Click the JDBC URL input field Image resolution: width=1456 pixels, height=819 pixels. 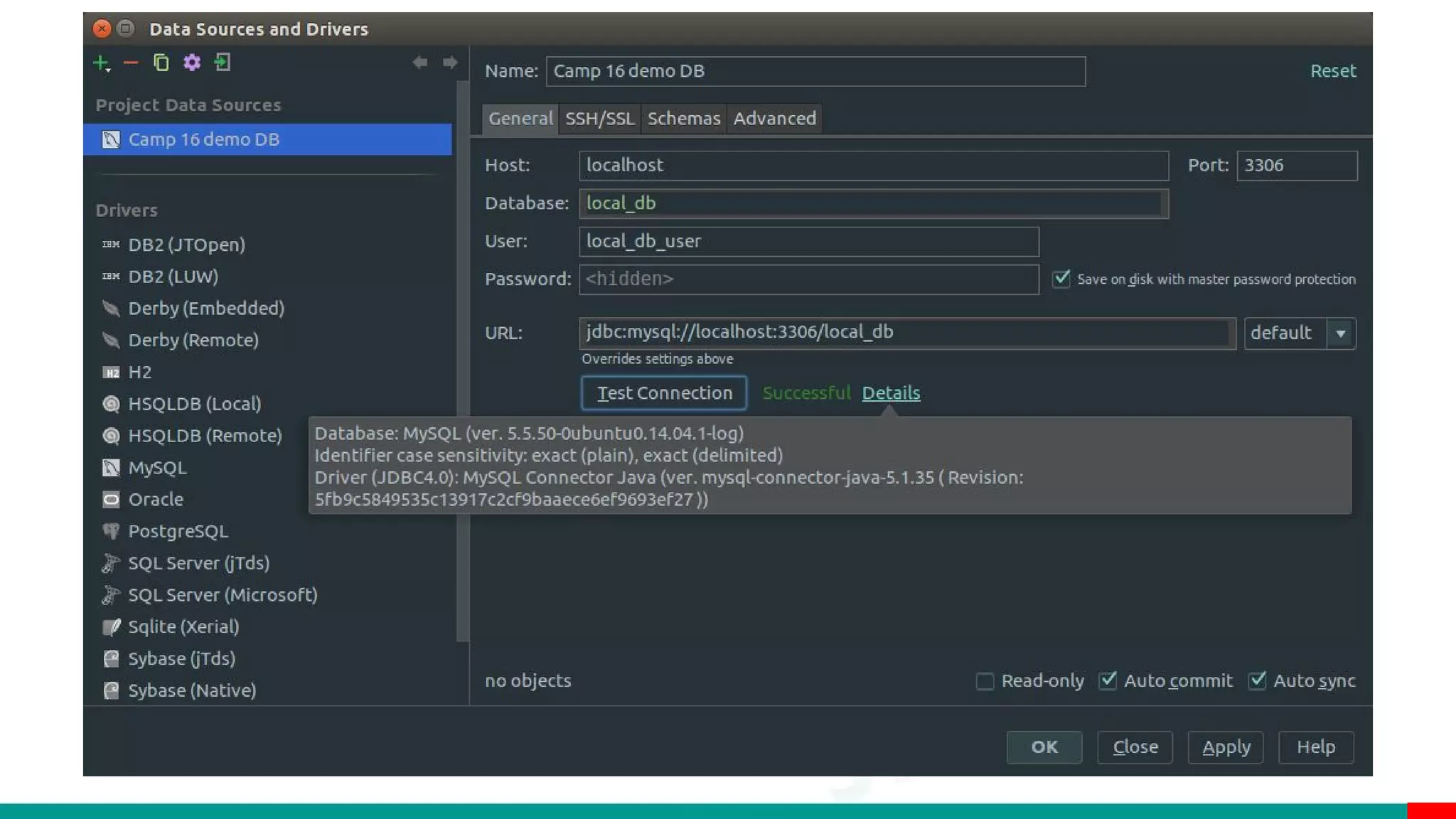908,333
